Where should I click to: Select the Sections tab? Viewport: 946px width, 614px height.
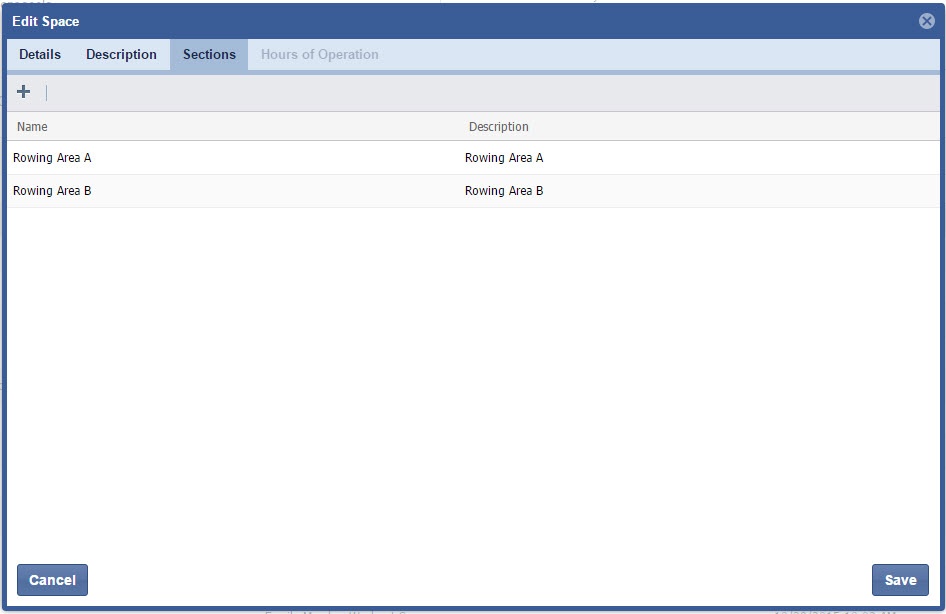point(209,55)
